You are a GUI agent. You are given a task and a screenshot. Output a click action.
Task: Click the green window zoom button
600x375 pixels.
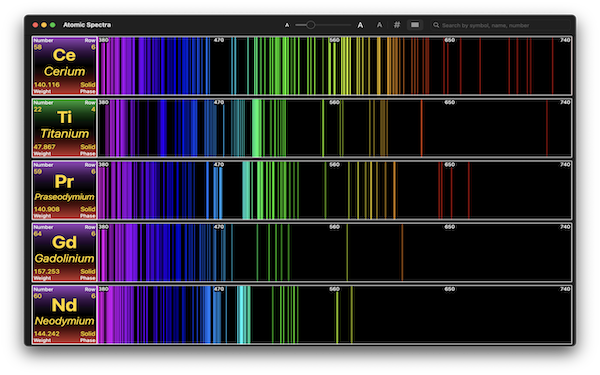tap(53, 25)
